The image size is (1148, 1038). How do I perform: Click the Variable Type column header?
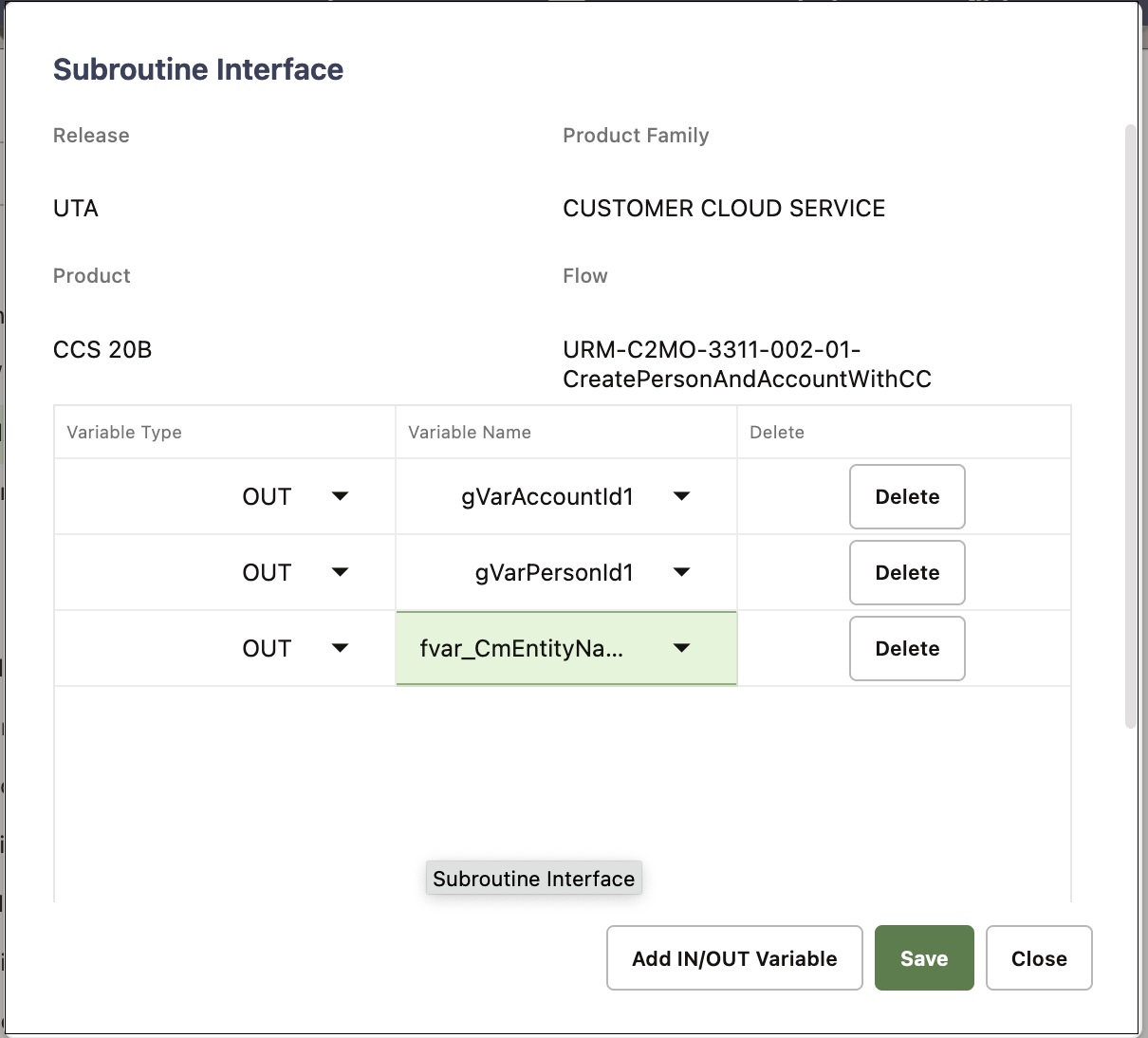124,433
